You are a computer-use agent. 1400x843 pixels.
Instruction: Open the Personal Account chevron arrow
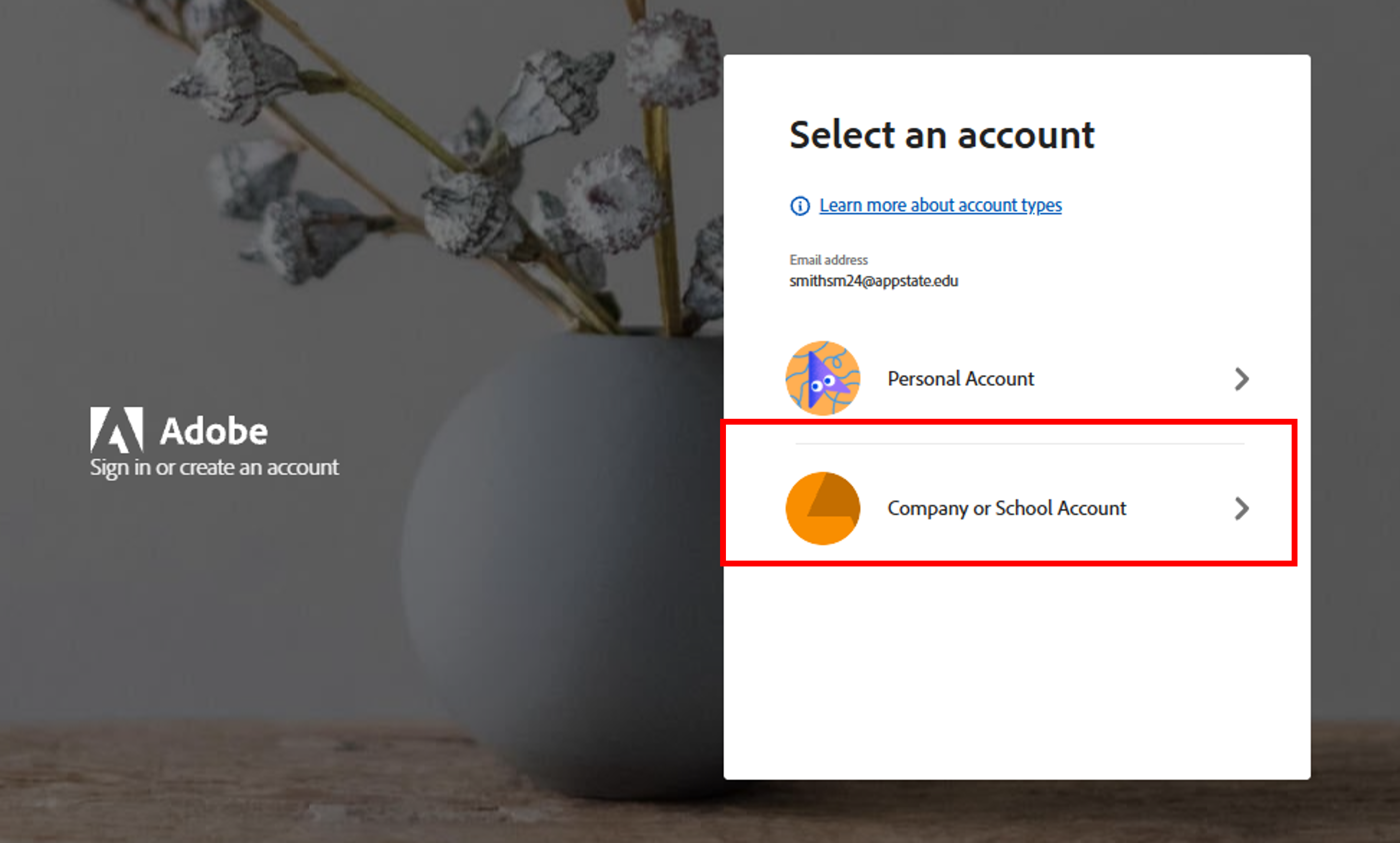point(1241,379)
